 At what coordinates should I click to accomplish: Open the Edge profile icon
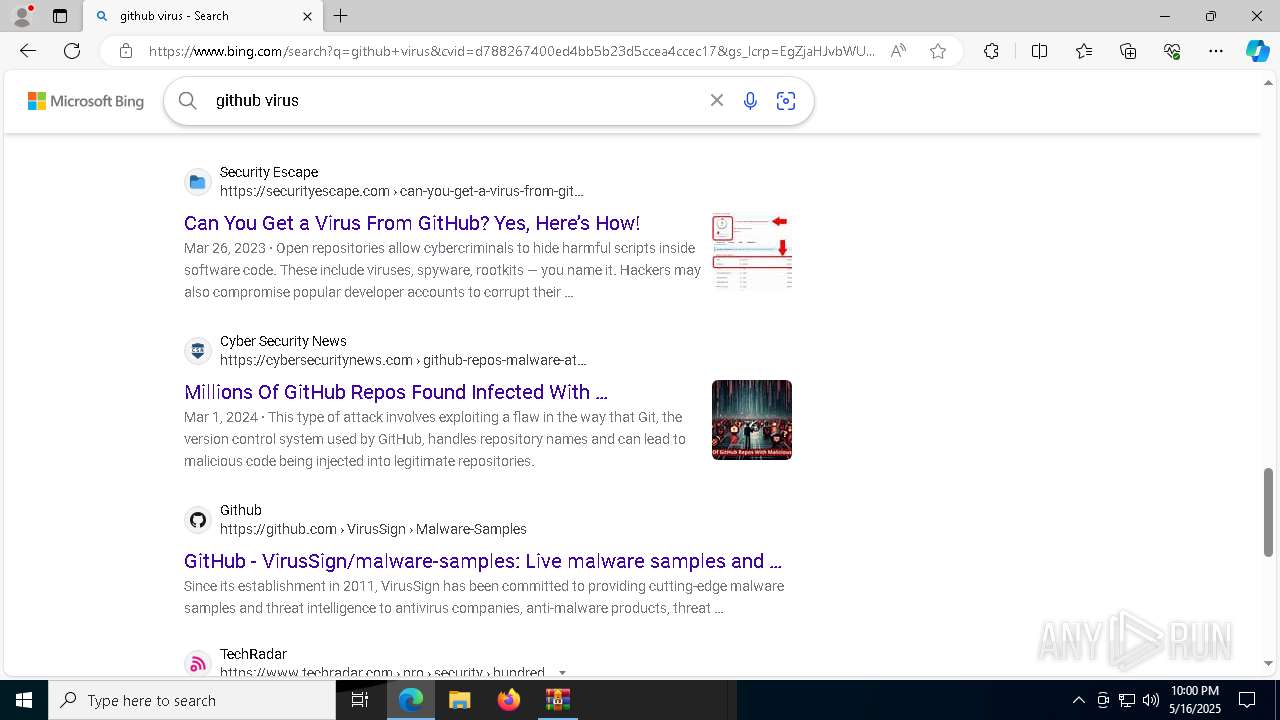point(22,16)
